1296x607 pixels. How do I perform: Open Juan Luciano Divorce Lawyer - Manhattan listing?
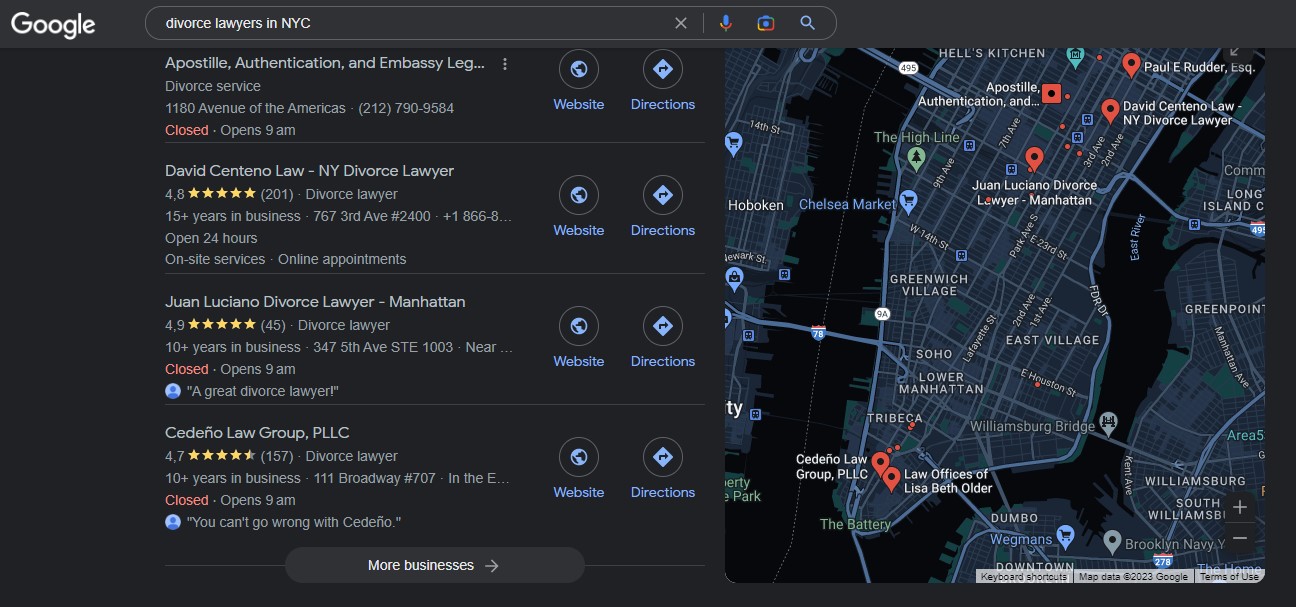[315, 302]
